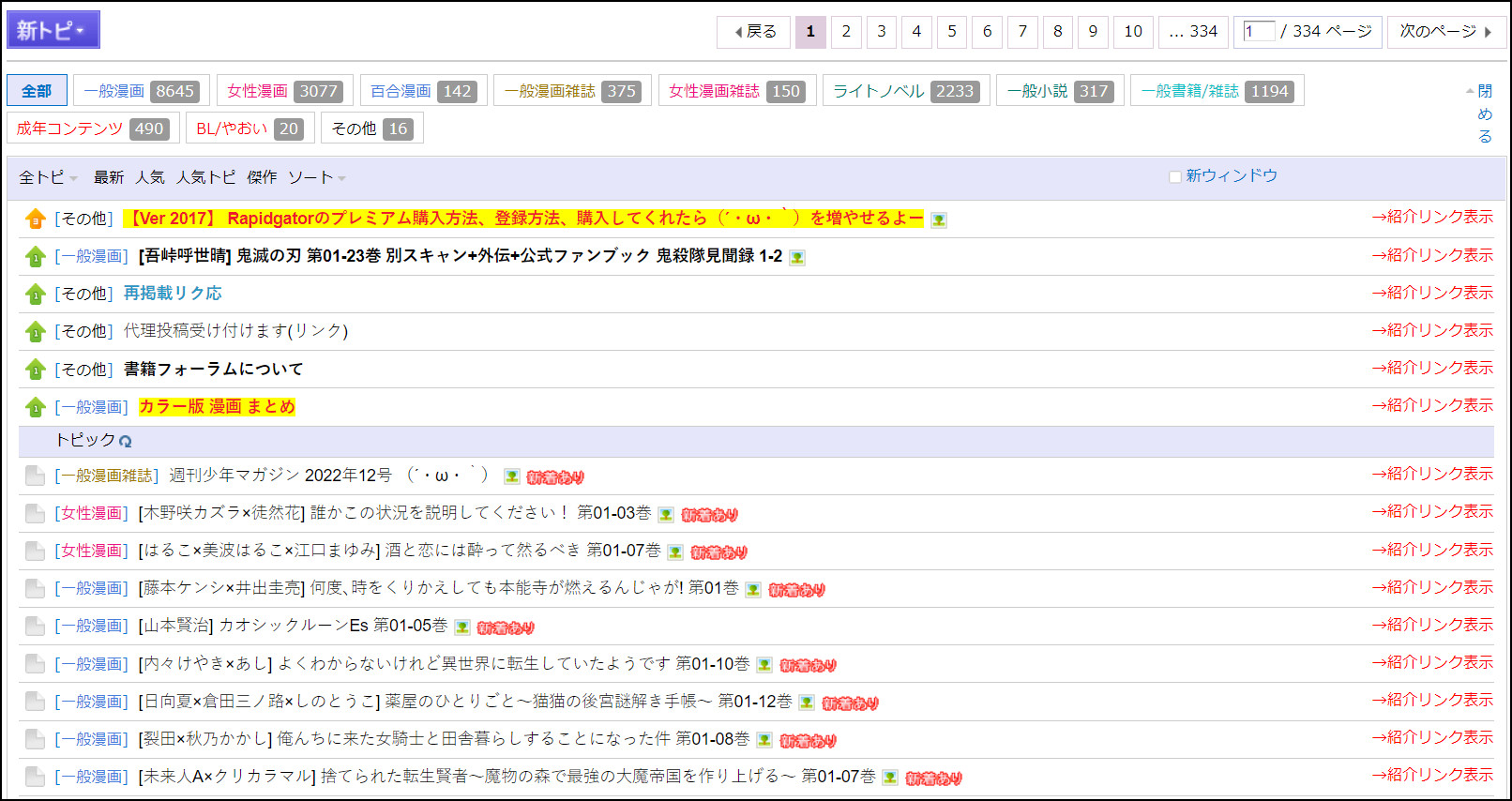Click document icon for 木野咲カズラ row
1512x801 pixels.
[x=35, y=514]
